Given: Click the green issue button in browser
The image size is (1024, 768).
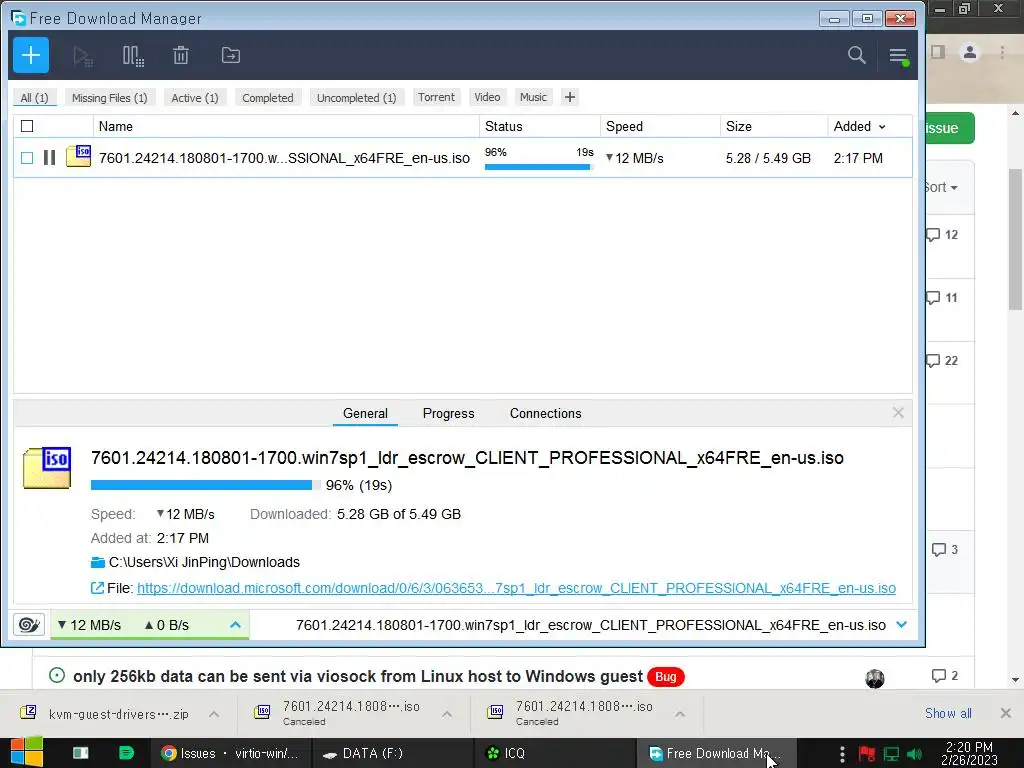Looking at the screenshot, I should pyautogui.click(x=950, y=128).
